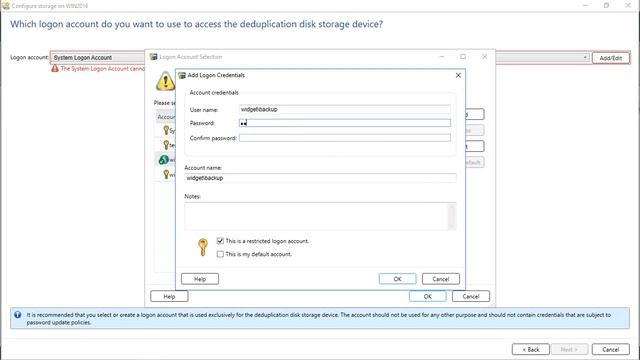Click the Confirm password field
The width and height of the screenshot is (640, 360).
pos(344,138)
